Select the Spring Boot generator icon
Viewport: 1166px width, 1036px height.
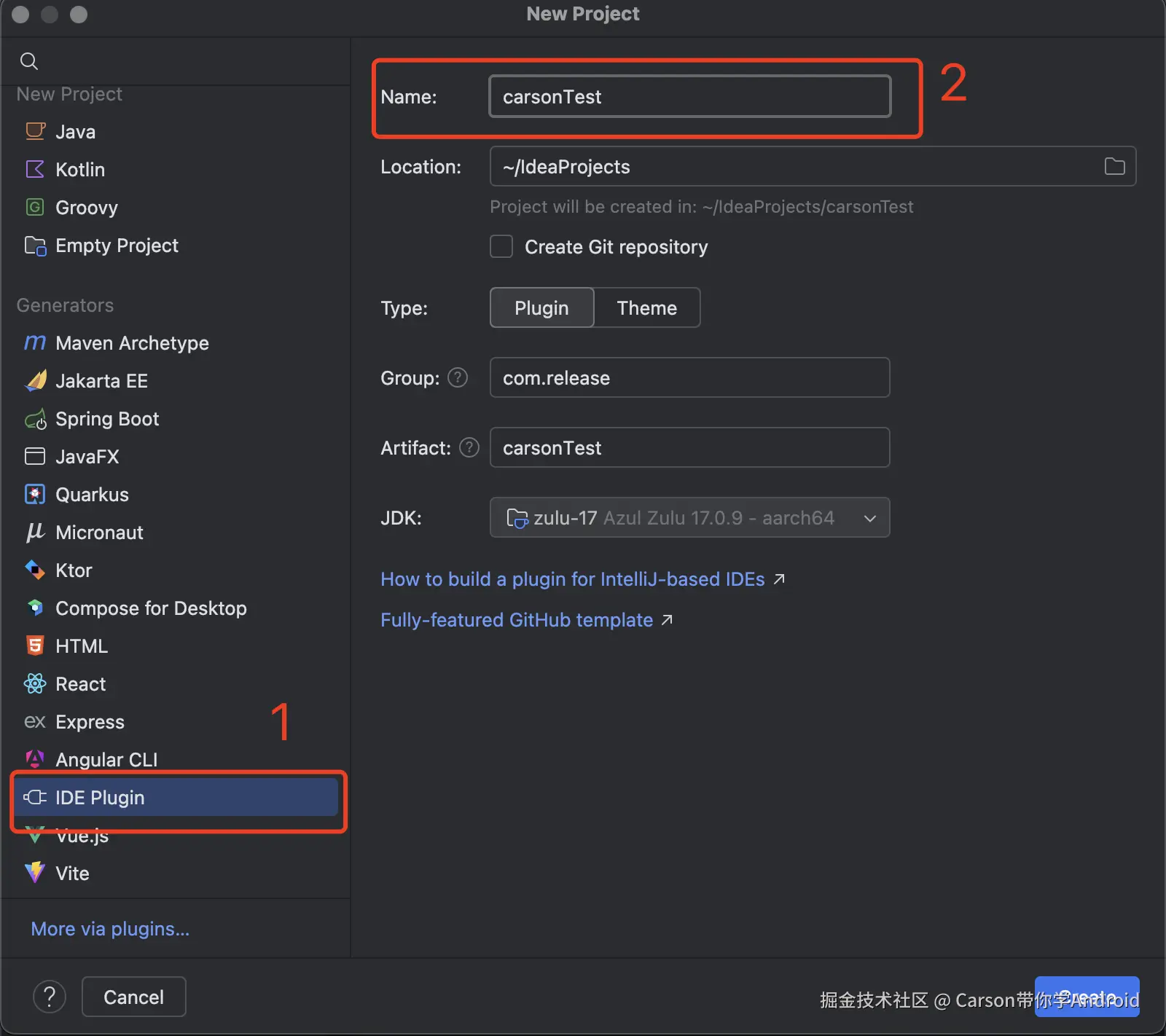(35, 419)
